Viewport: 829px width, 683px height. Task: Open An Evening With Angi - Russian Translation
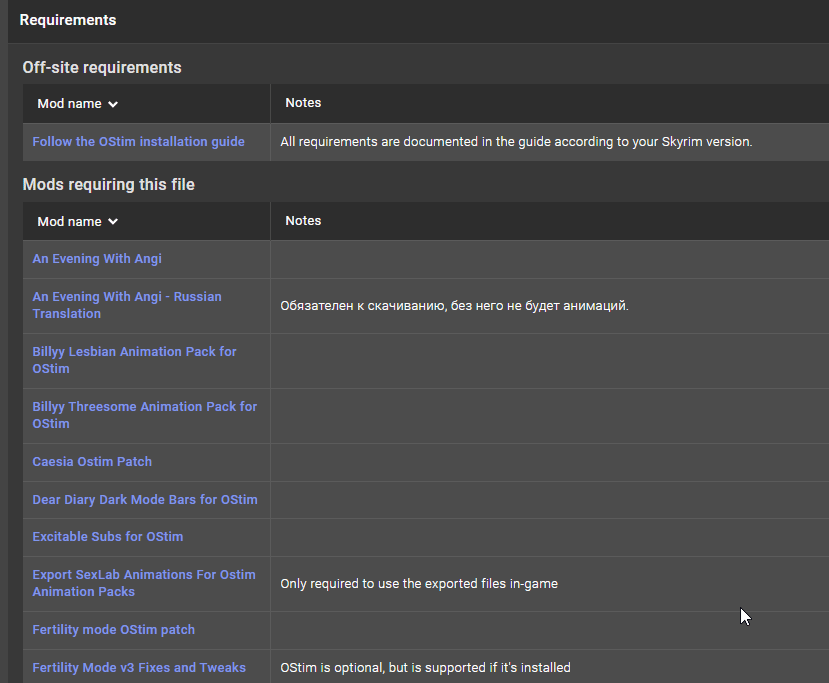127,305
